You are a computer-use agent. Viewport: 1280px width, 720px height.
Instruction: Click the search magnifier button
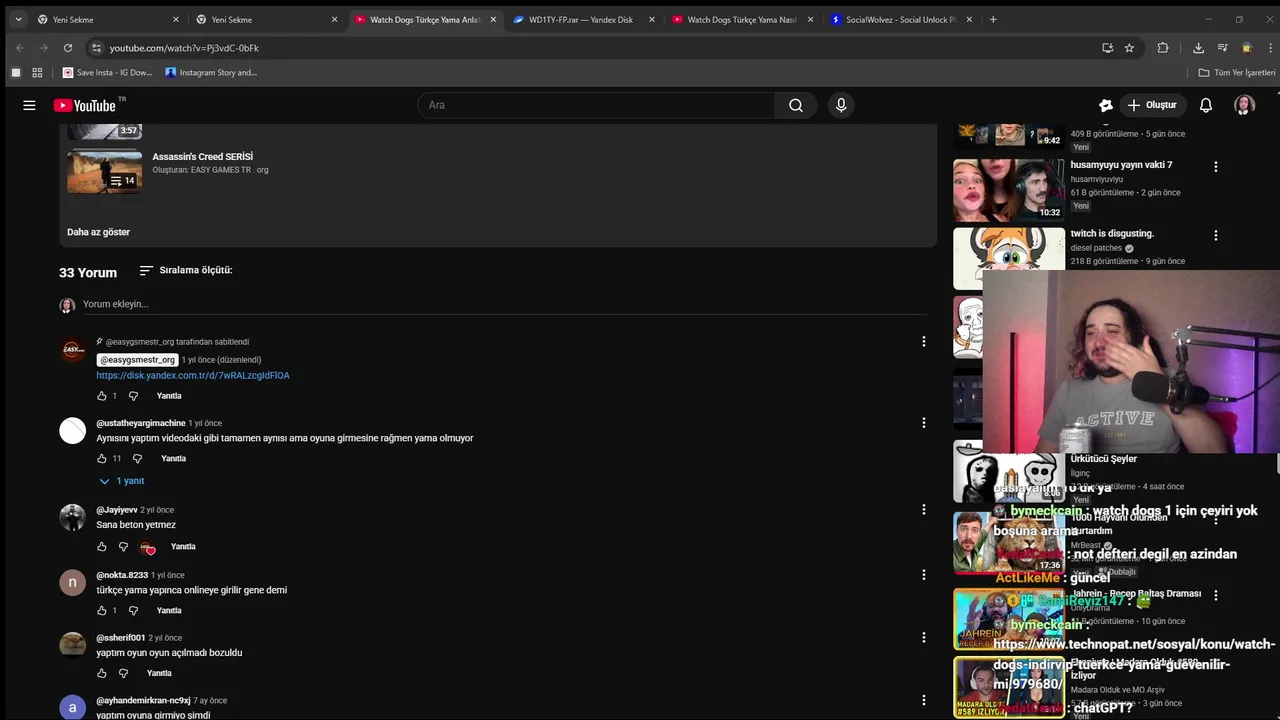pos(796,105)
